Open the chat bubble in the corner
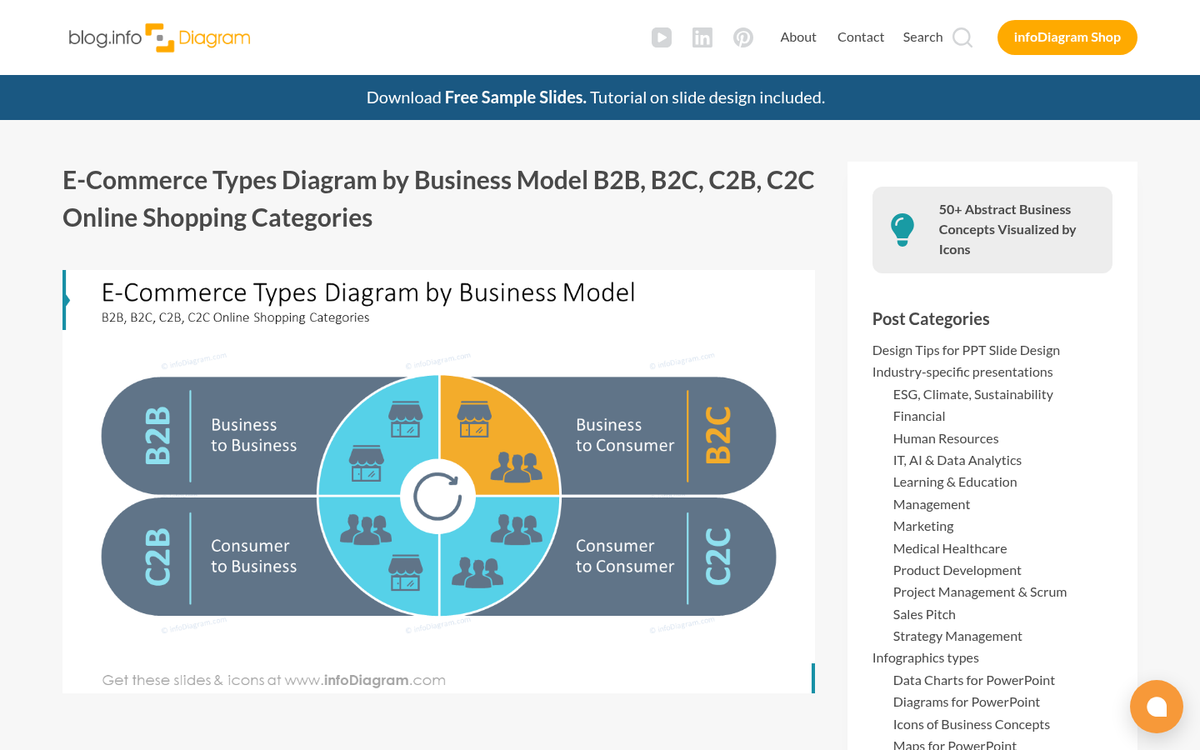 point(1156,707)
